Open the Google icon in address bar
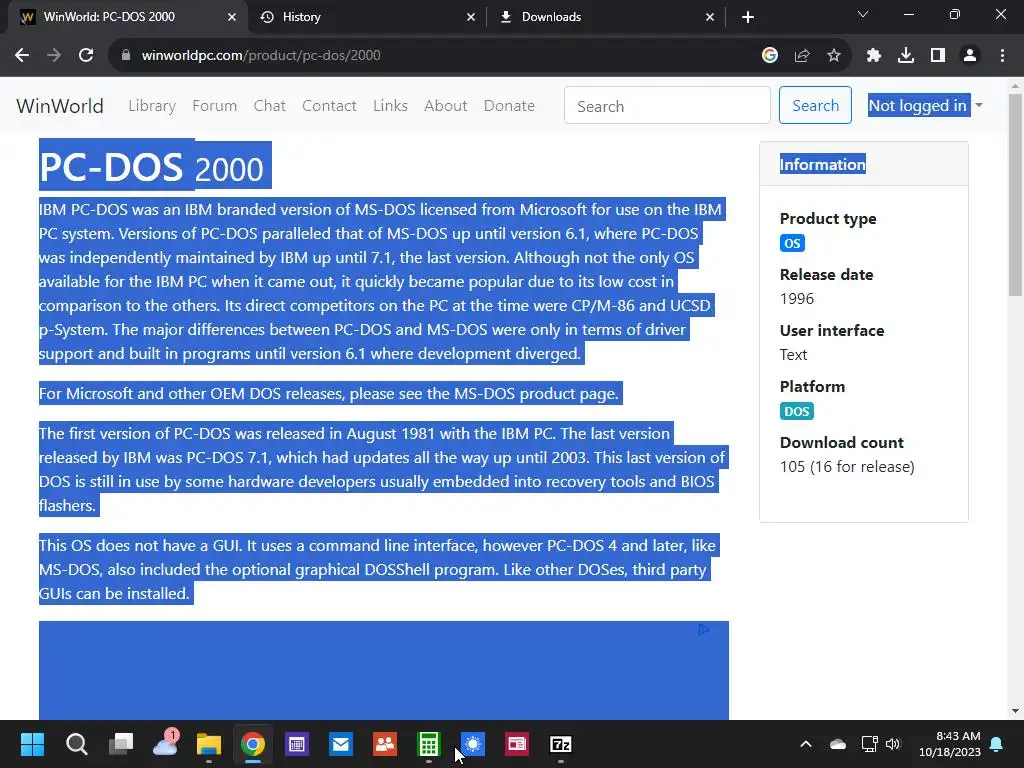 tap(770, 56)
